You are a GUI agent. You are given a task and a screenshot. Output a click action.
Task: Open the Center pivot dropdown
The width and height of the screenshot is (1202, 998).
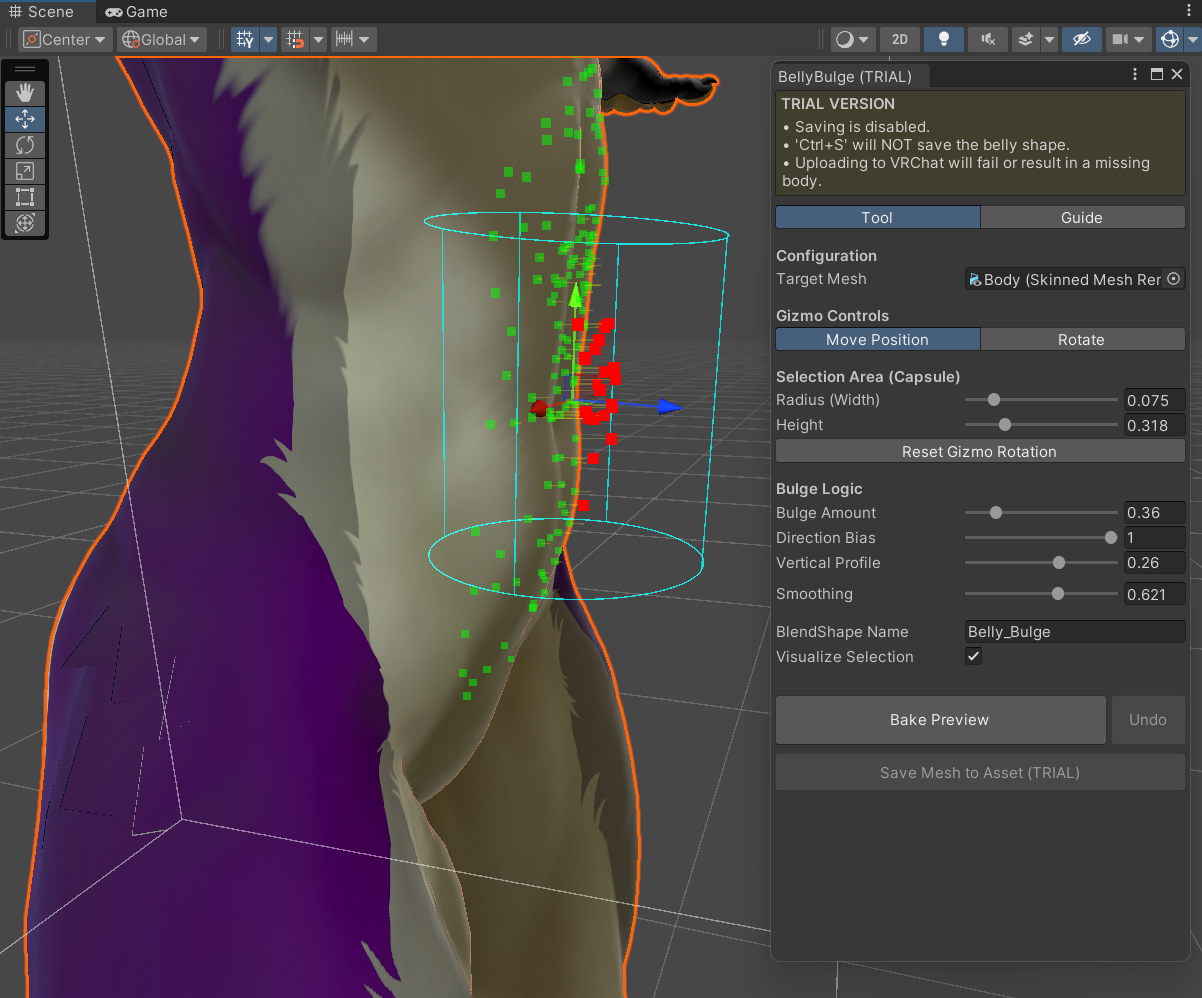pos(64,39)
